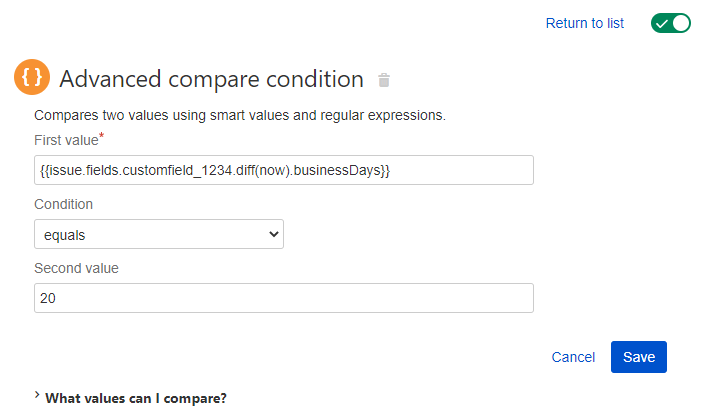Click the orange curly braces condition icon
This screenshot has height=419, width=709.
click(32, 77)
